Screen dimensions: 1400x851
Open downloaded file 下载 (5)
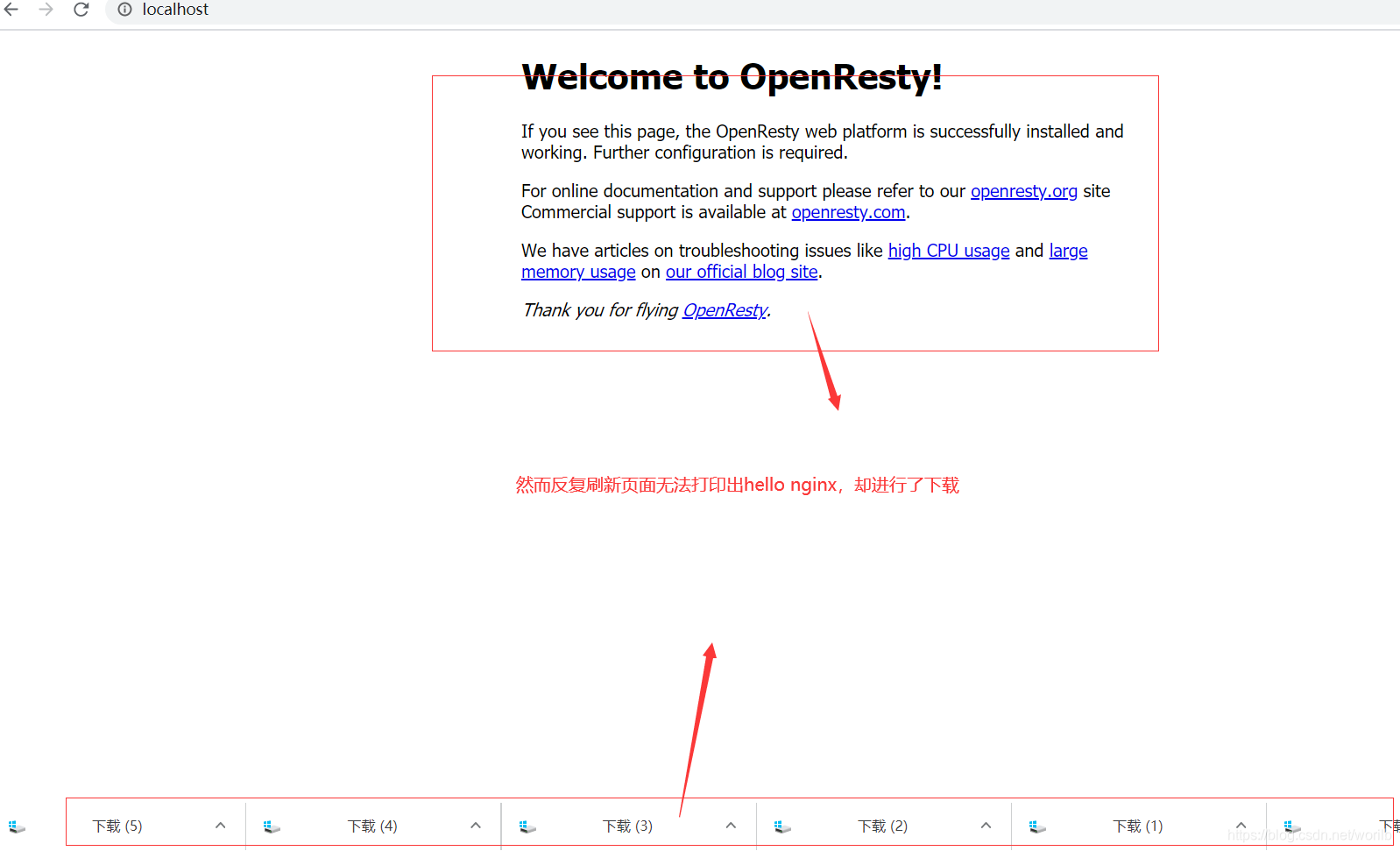pos(117,826)
